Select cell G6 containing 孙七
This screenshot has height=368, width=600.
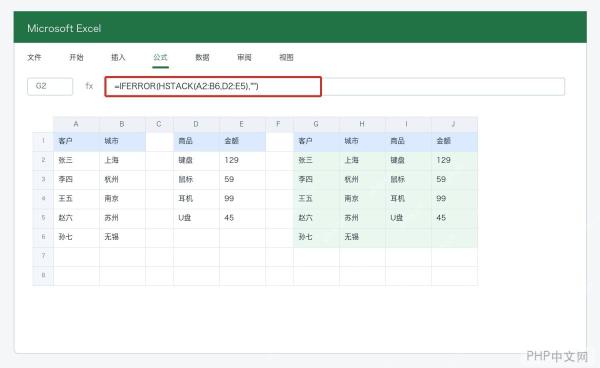point(316,237)
